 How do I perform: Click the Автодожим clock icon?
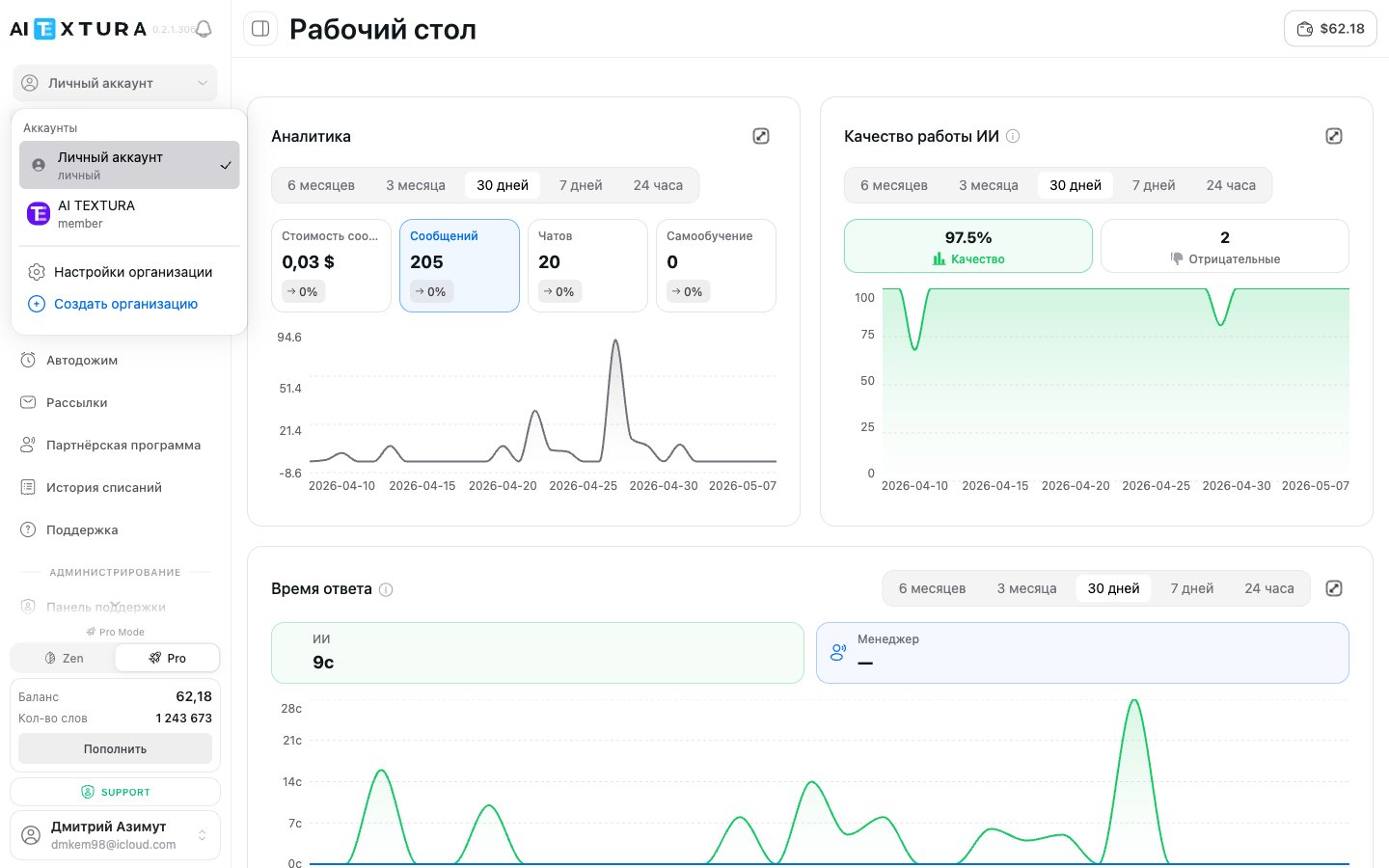click(x=28, y=360)
